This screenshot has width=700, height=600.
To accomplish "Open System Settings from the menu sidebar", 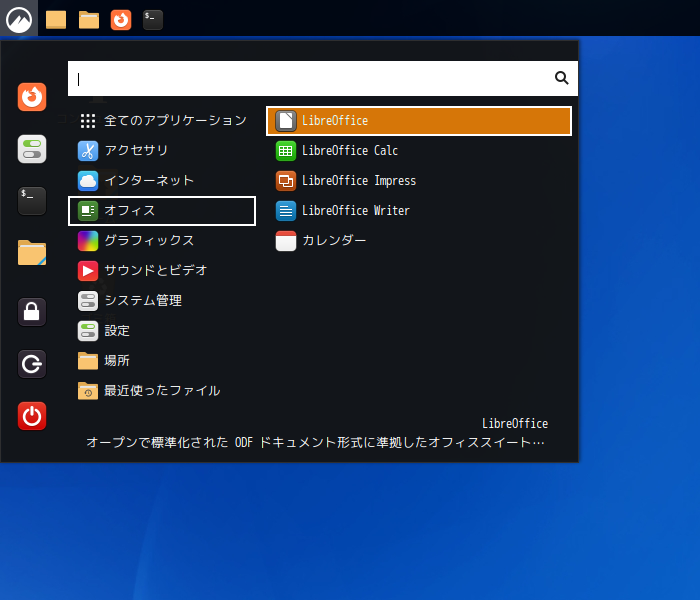I will click(x=32, y=149).
